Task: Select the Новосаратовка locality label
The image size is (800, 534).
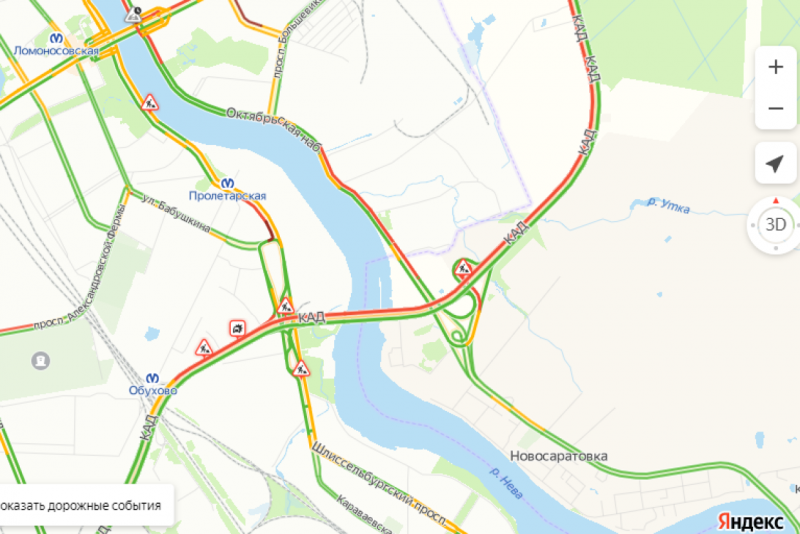Action: tap(559, 456)
